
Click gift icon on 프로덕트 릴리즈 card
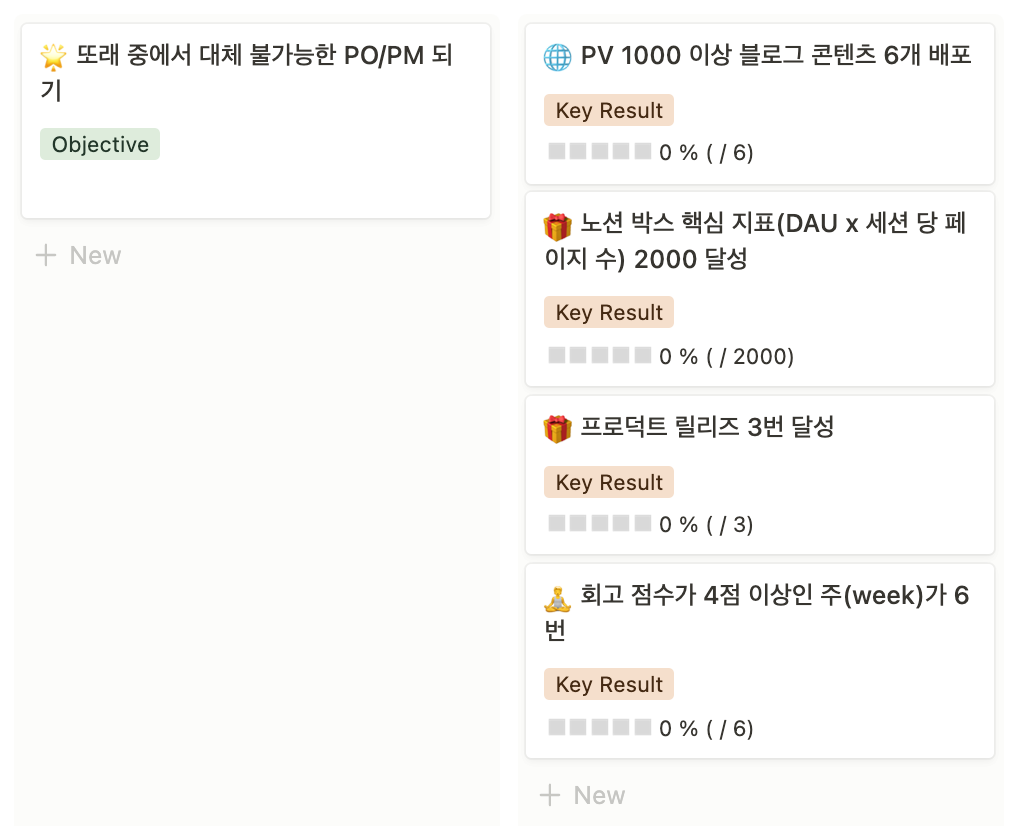coord(557,429)
